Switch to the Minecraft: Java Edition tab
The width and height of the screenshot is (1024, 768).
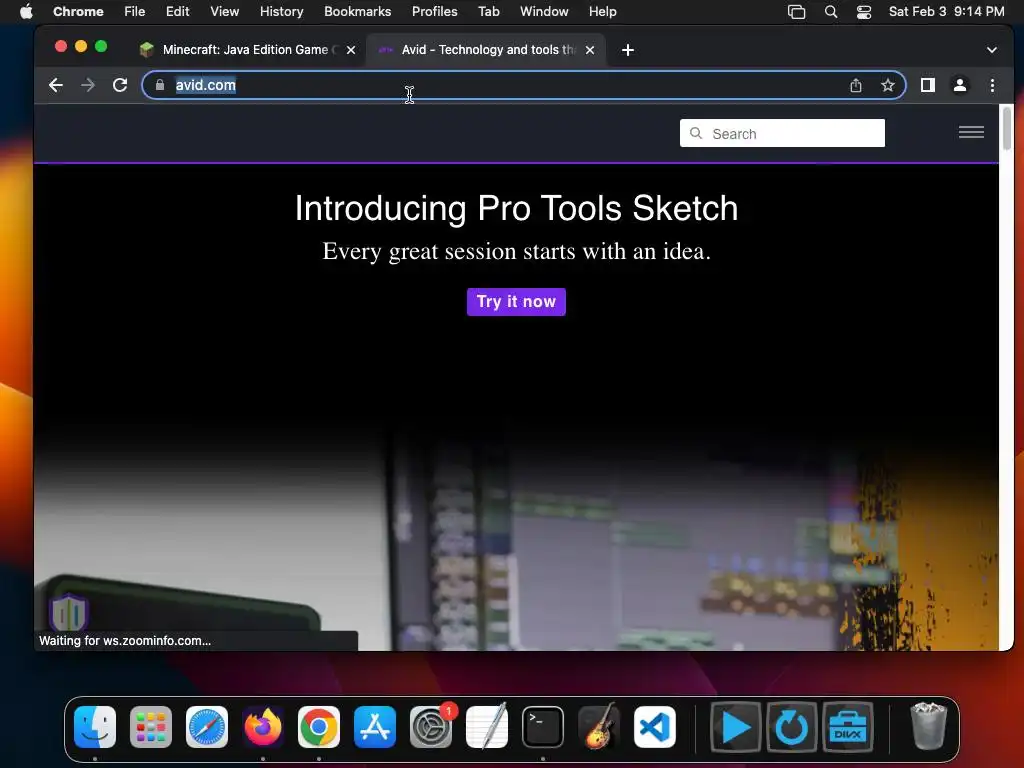[x=248, y=50]
